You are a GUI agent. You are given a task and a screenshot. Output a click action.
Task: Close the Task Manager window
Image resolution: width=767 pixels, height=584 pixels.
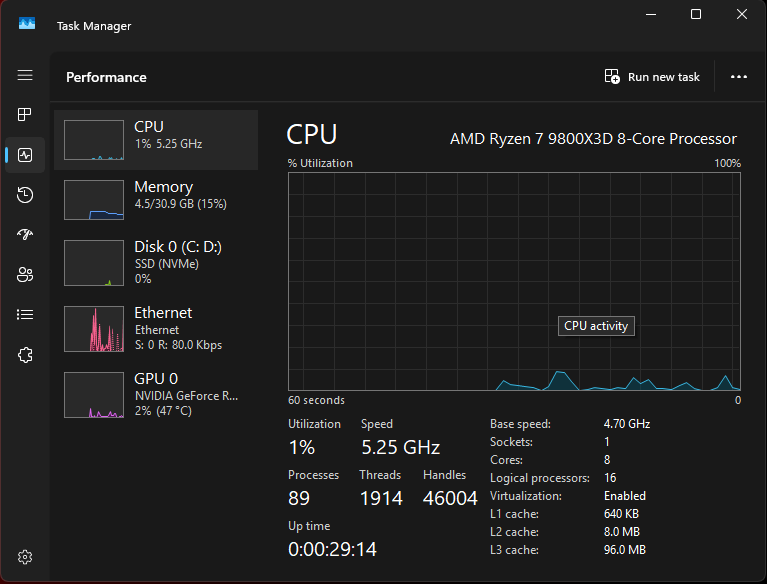[x=742, y=15]
